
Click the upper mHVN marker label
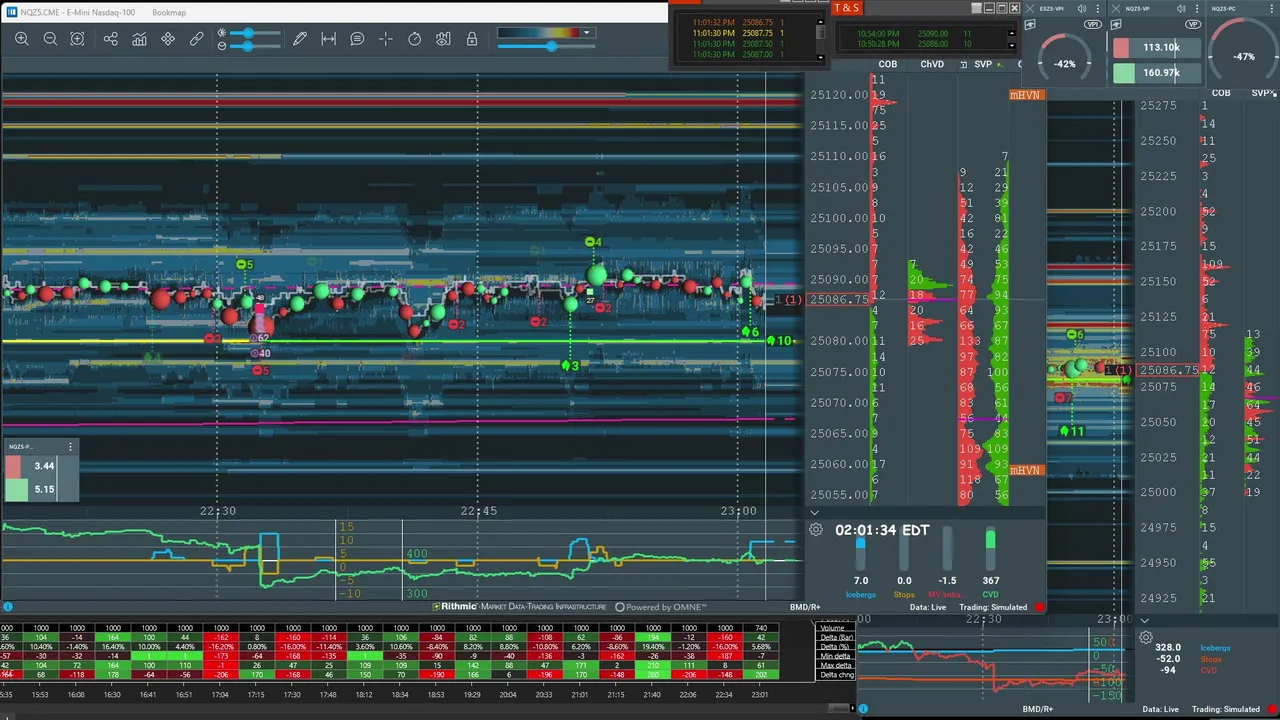pos(1026,95)
